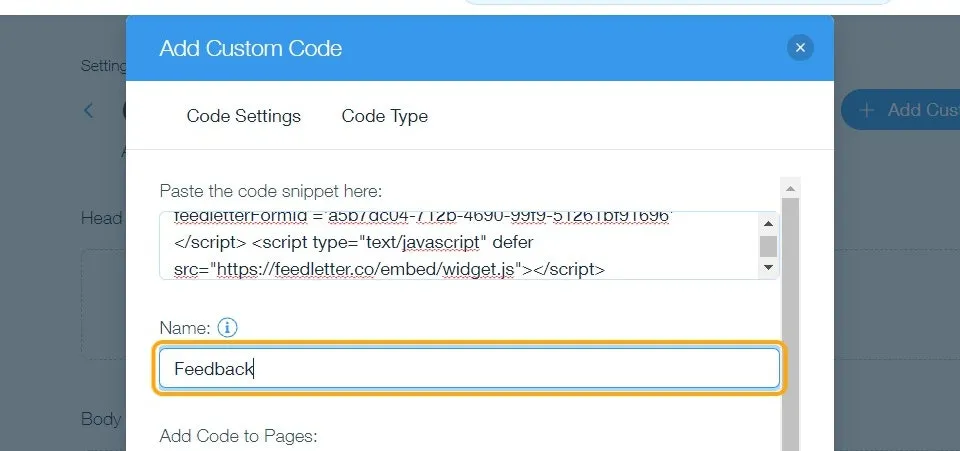This screenshot has height=451, width=960.
Task: Click the Add Custom Code button behind the dialog
Action: (900, 110)
